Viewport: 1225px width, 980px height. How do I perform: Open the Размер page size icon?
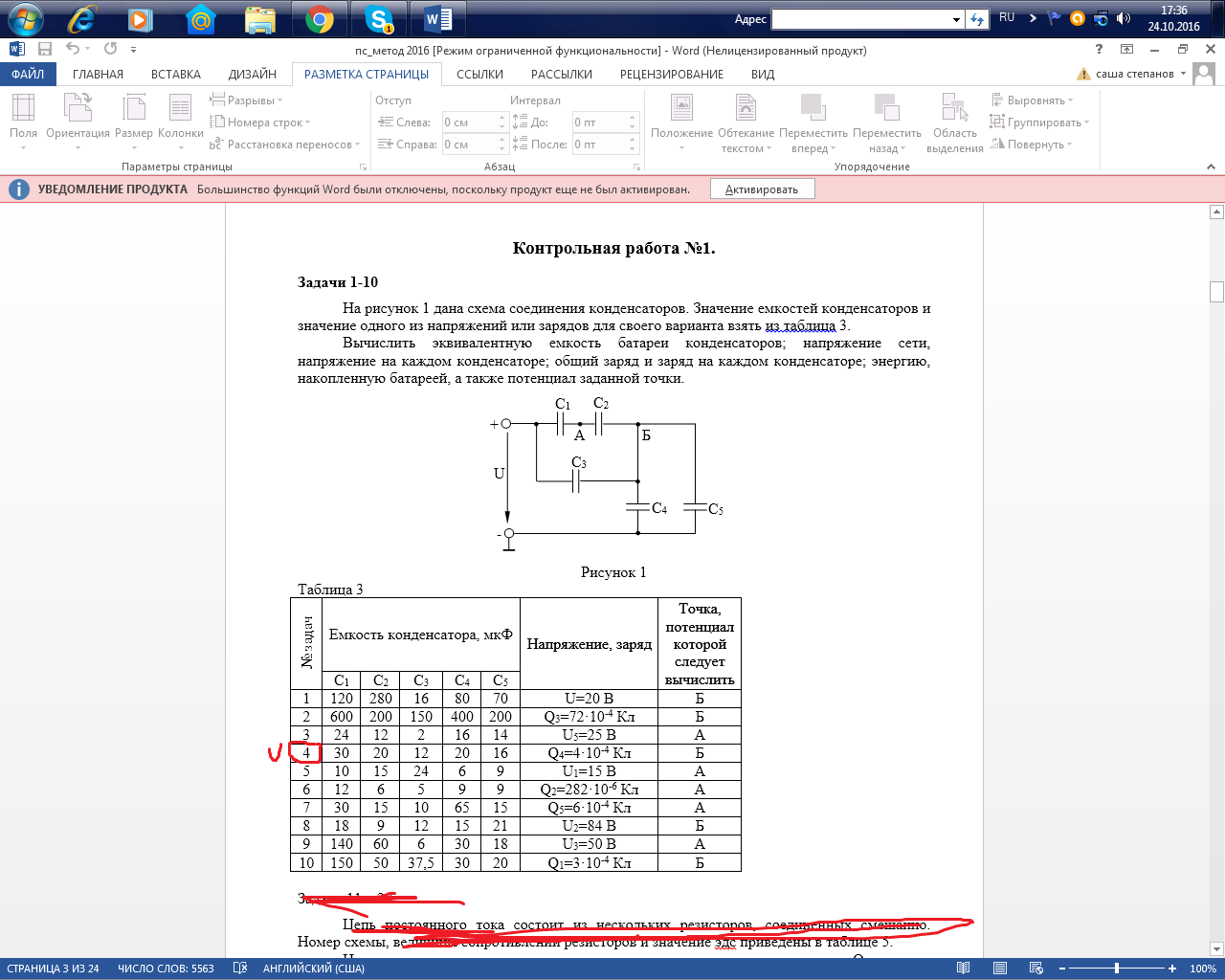tap(134, 110)
